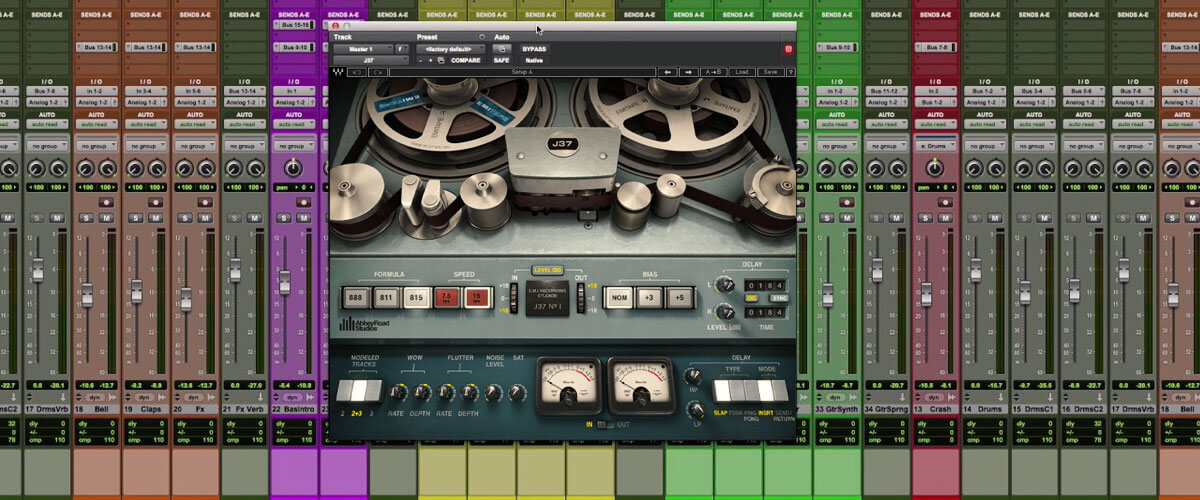Image resolution: width=1200 pixels, height=500 pixels.
Task: Click the J37 output level slider
Action: pyautogui.click(x=581, y=298)
